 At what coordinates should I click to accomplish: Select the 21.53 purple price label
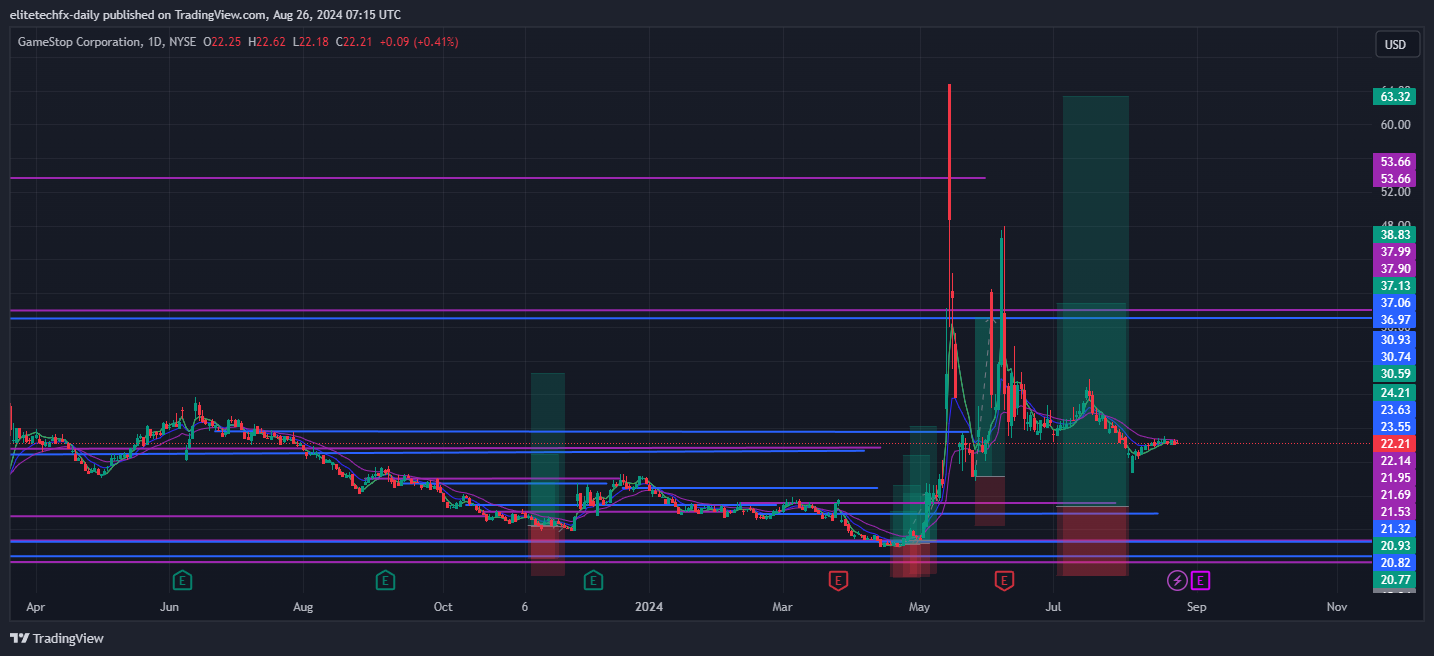tap(1394, 512)
